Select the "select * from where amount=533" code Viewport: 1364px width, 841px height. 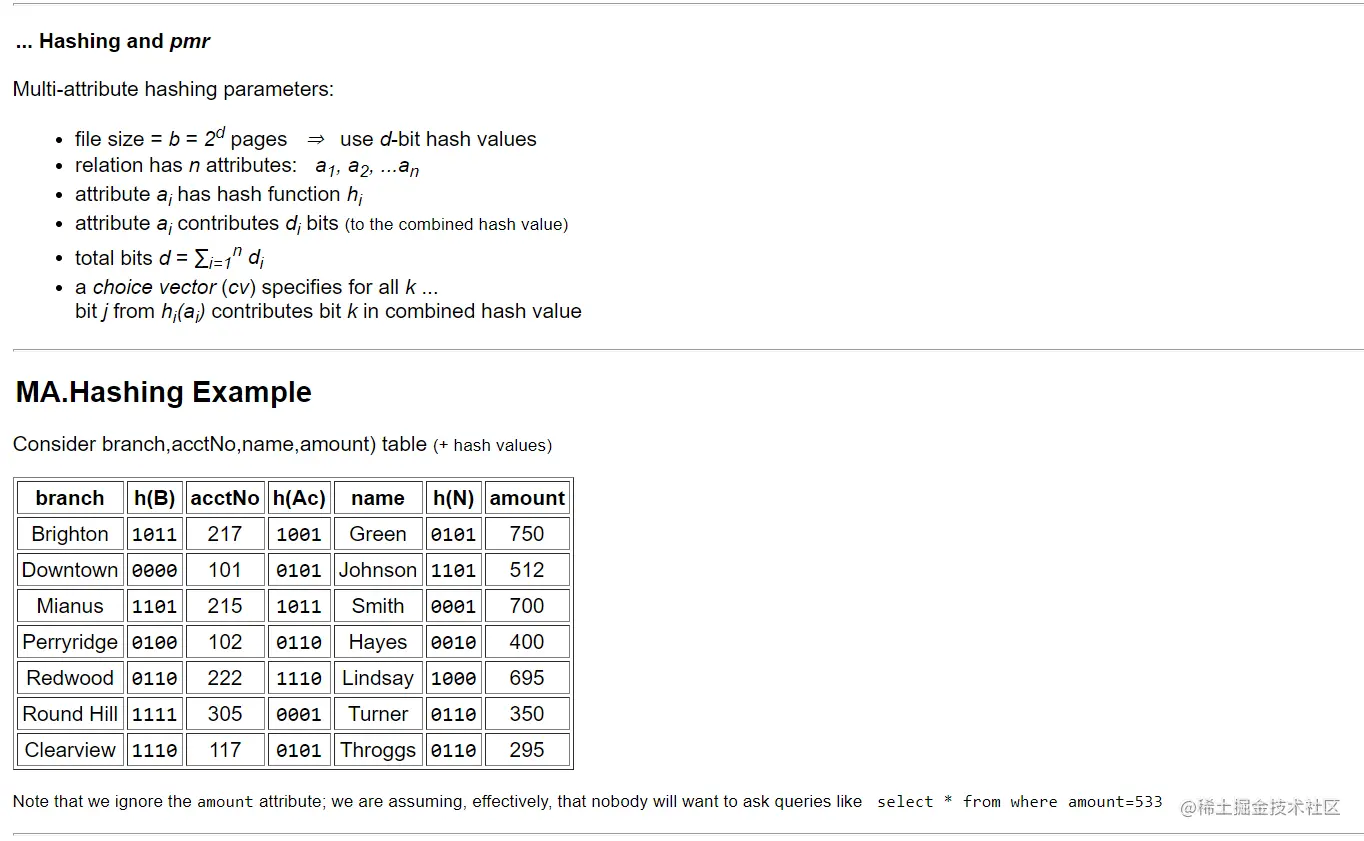click(1020, 802)
